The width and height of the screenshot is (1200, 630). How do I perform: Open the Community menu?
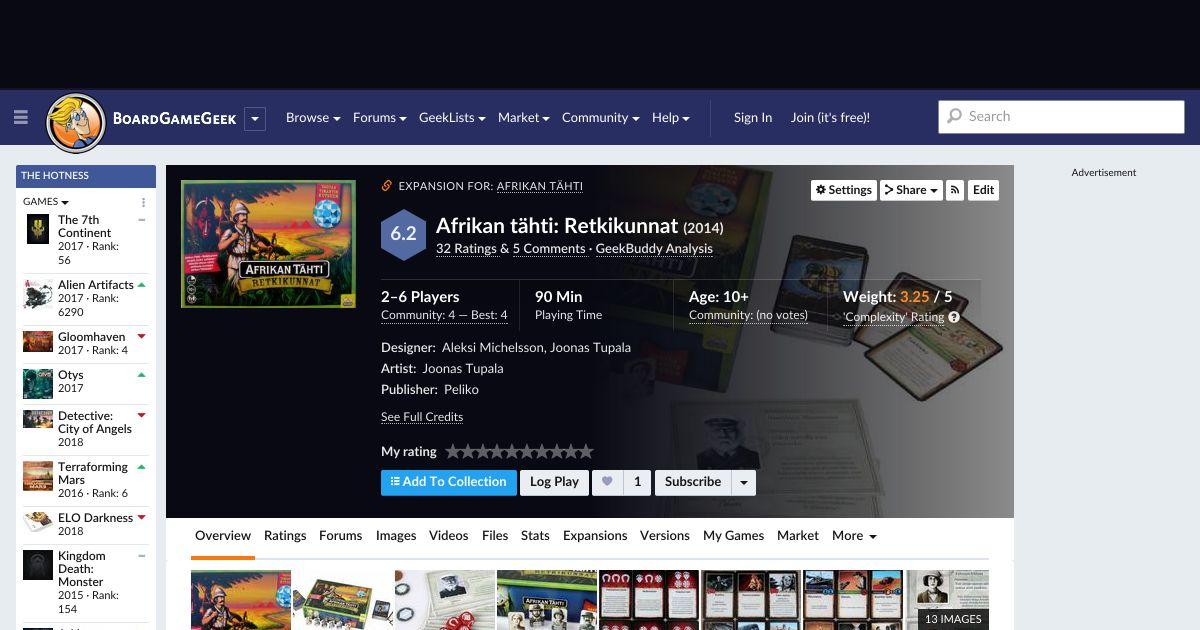click(x=600, y=117)
